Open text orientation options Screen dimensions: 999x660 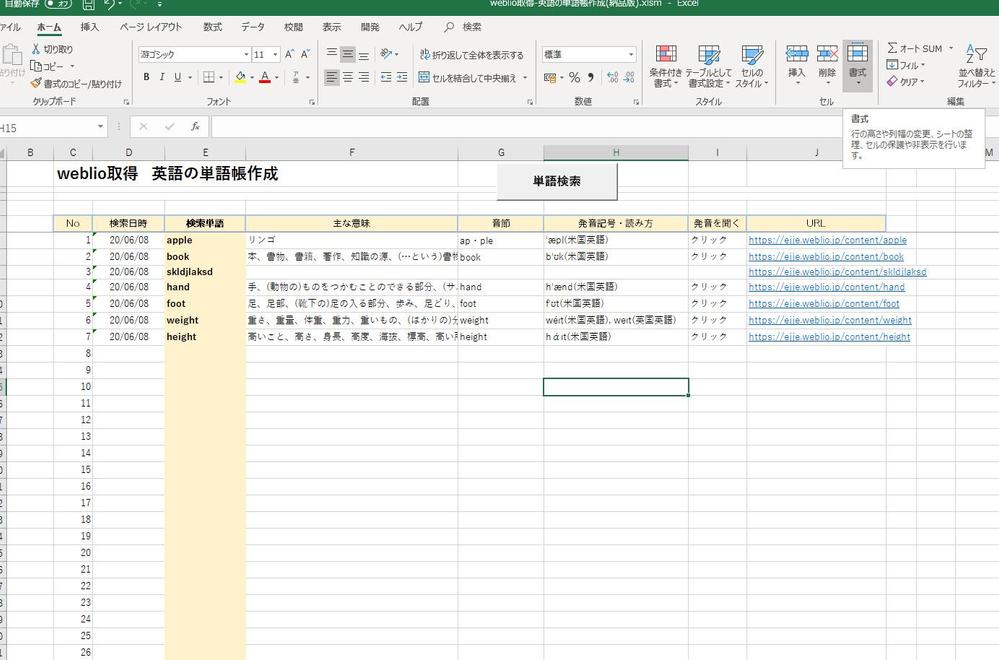click(389, 54)
